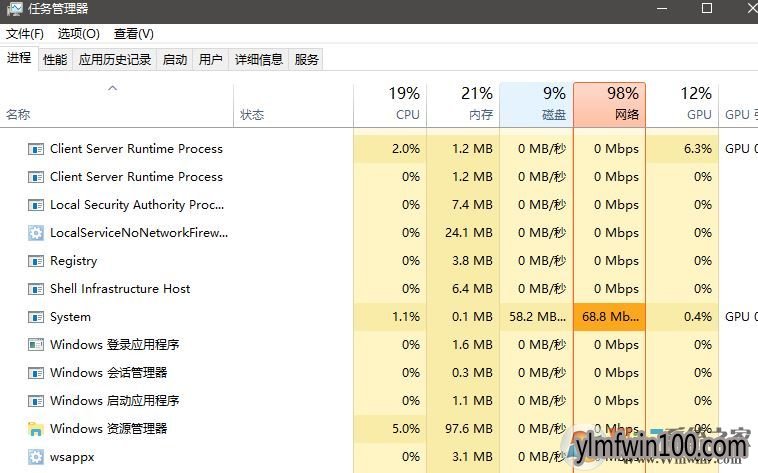Screen dimensions: 758x473
Task: Click the 1.1% CPU cell of System
Action: 390,317
